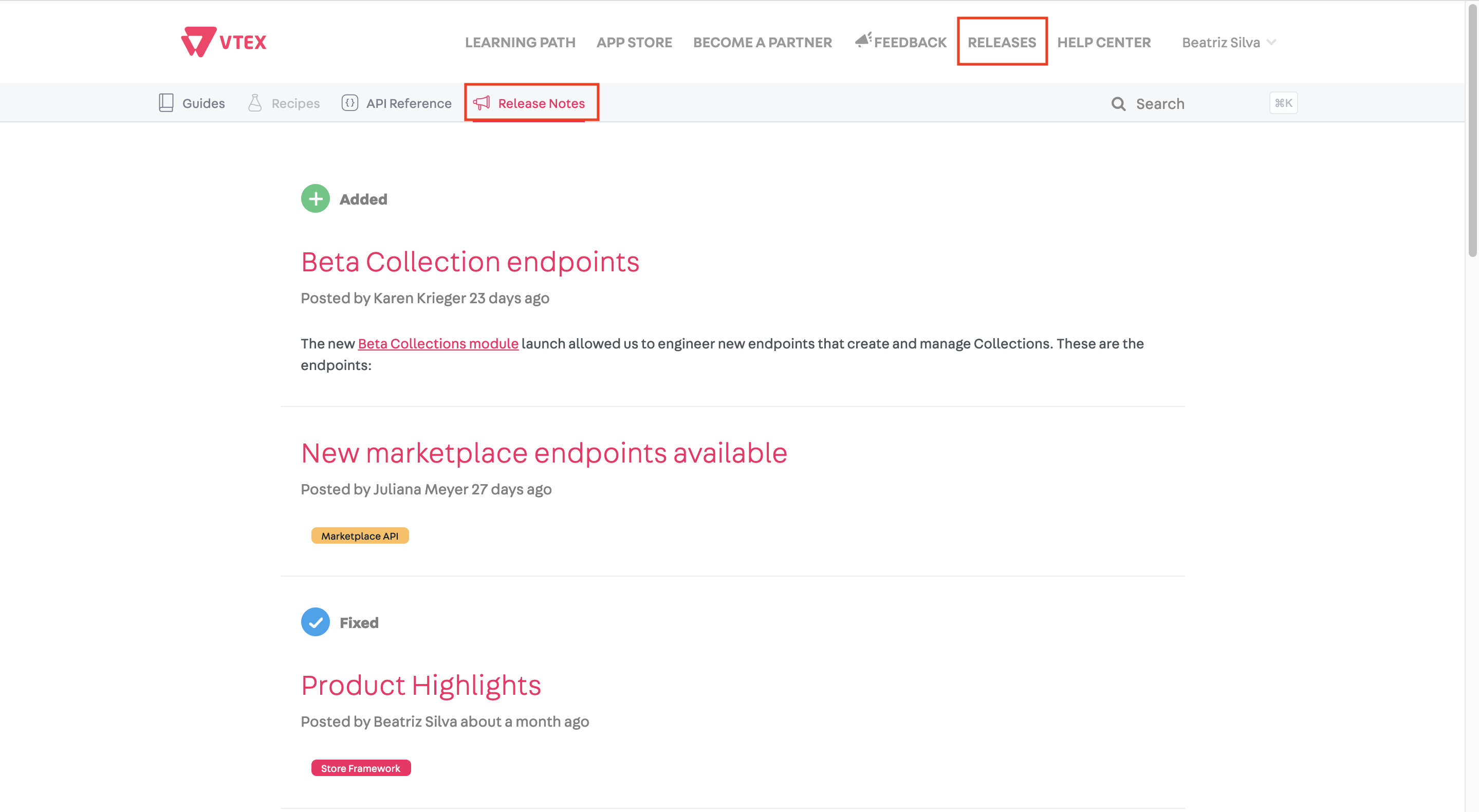
Task: Click the search magnifier icon
Action: click(1118, 104)
